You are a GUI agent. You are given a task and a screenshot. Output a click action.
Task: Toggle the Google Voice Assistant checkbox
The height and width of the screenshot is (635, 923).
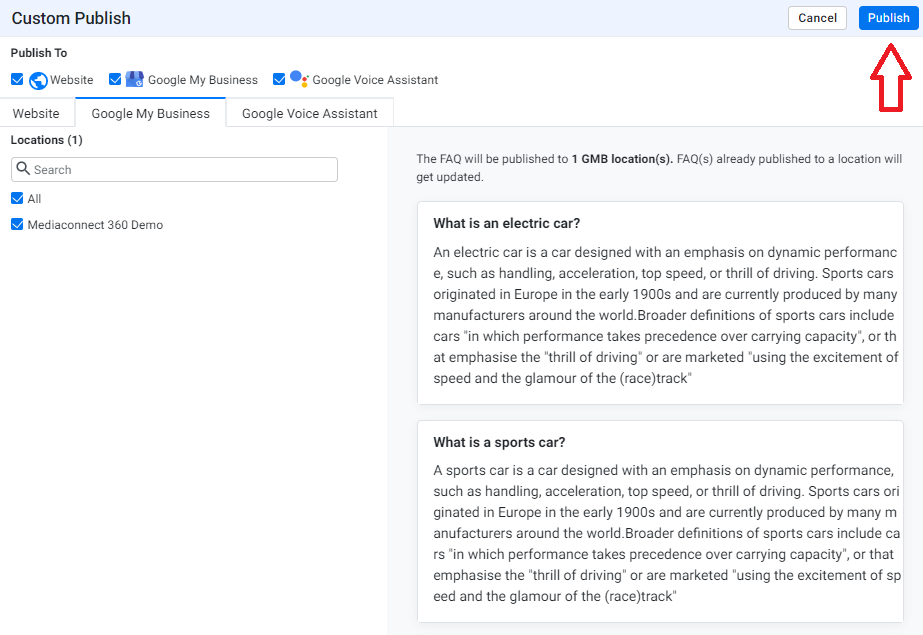pyautogui.click(x=279, y=79)
